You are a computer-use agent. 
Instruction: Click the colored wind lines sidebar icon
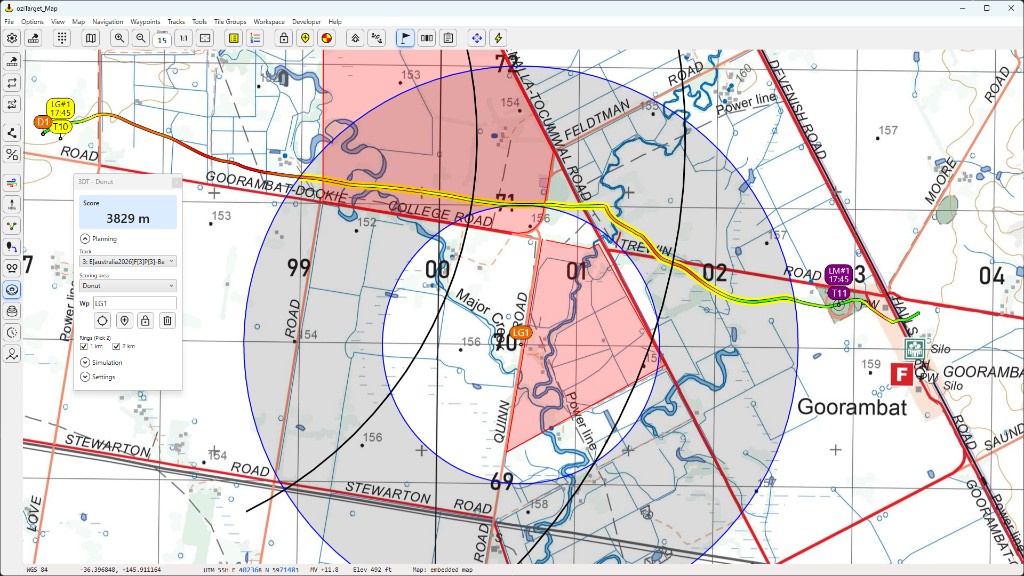click(12, 184)
